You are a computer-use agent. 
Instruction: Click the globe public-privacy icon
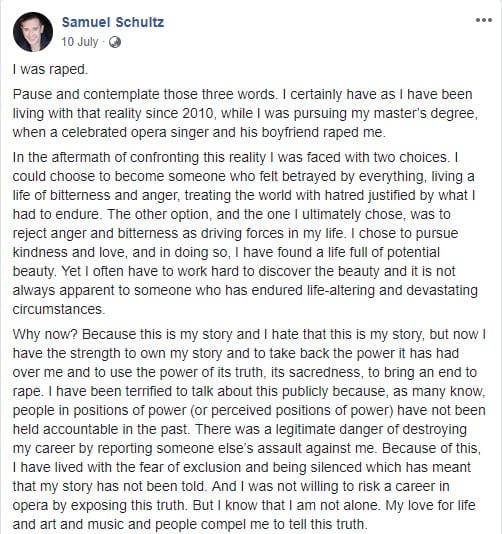pos(115,42)
